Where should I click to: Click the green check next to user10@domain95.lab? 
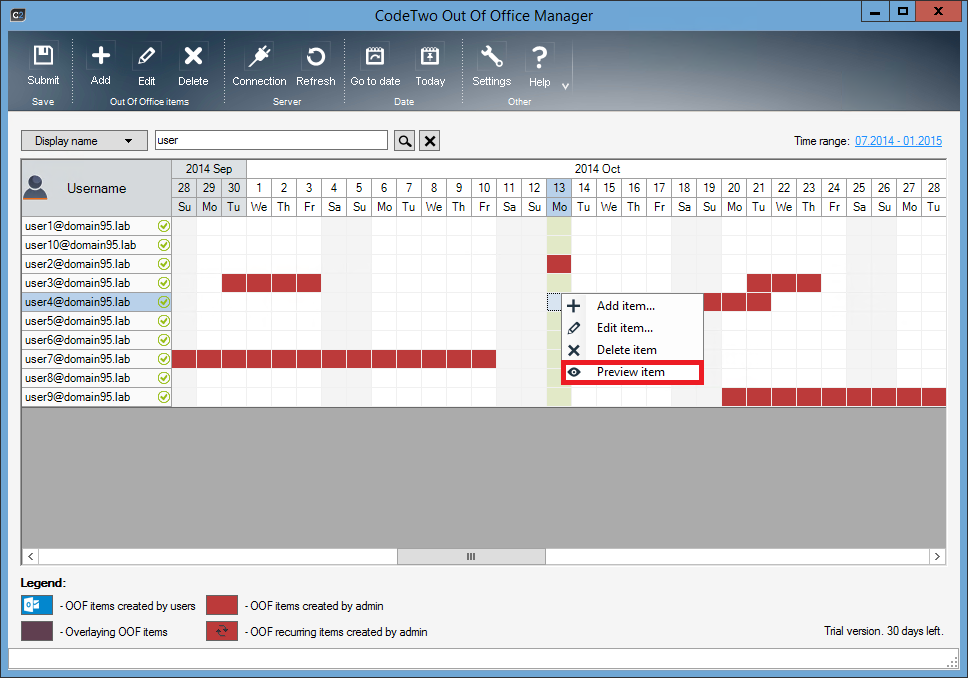(x=164, y=245)
